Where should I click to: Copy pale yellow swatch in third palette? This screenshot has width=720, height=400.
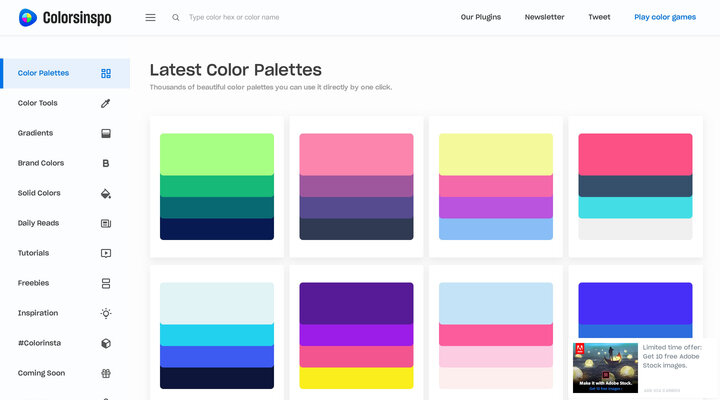click(x=496, y=154)
